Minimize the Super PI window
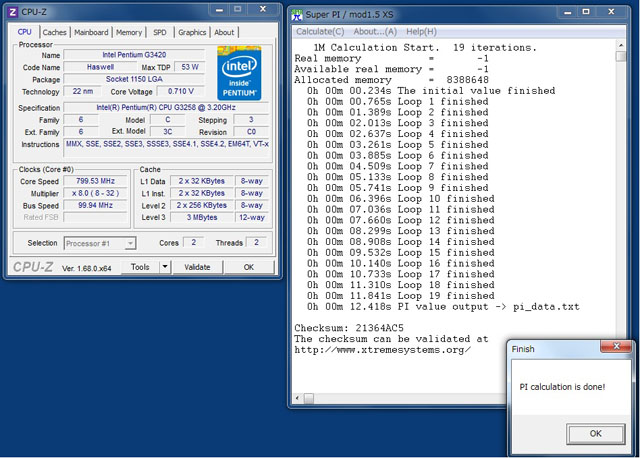Image resolution: width=640 pixels, height=458 pixels. pos(567,13)
